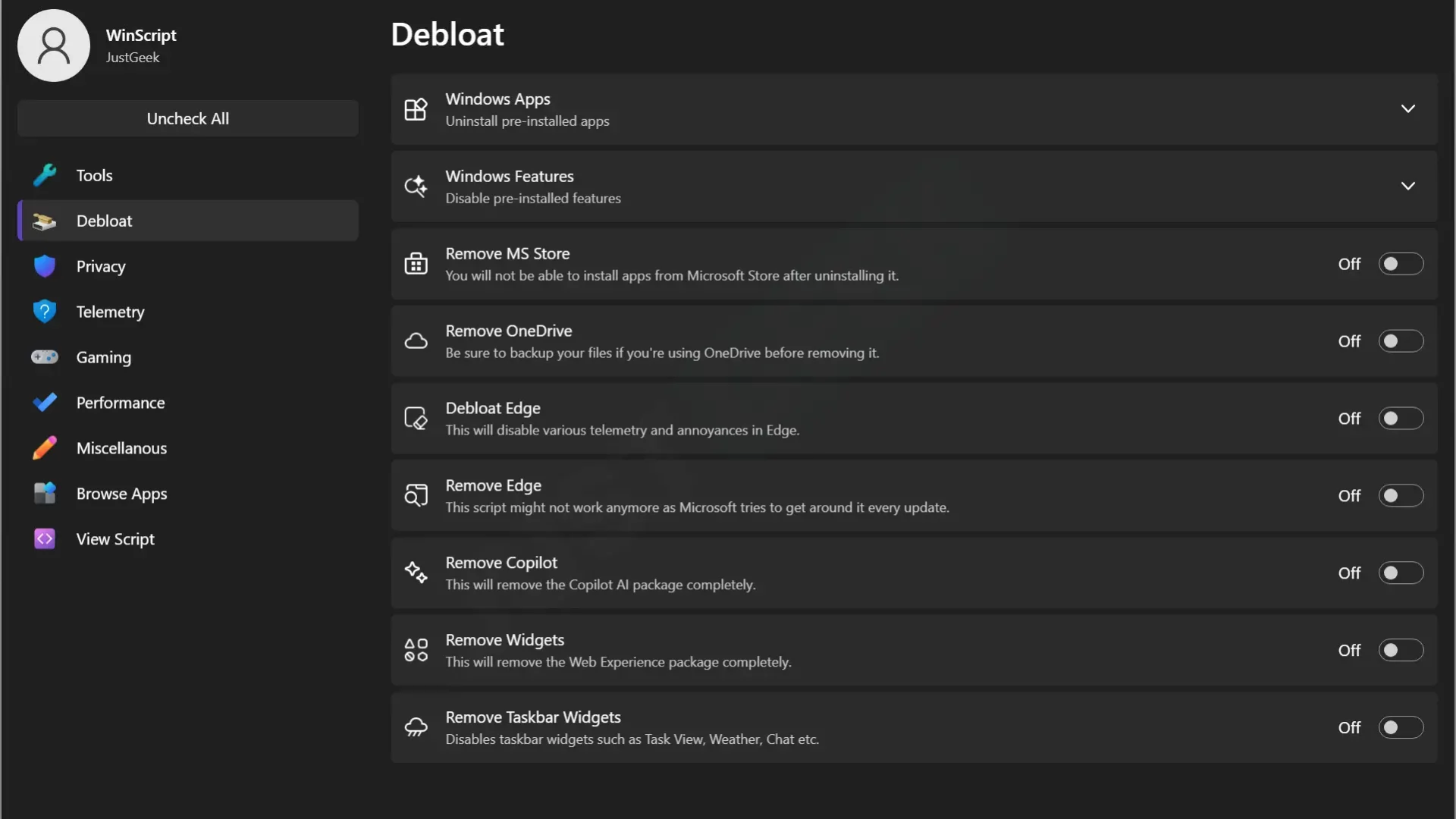Image resolution: width=1456 pixels, height=819 pixels.
Task: Click the Remove Widgets shapes icon
Action: coord(416,650)
